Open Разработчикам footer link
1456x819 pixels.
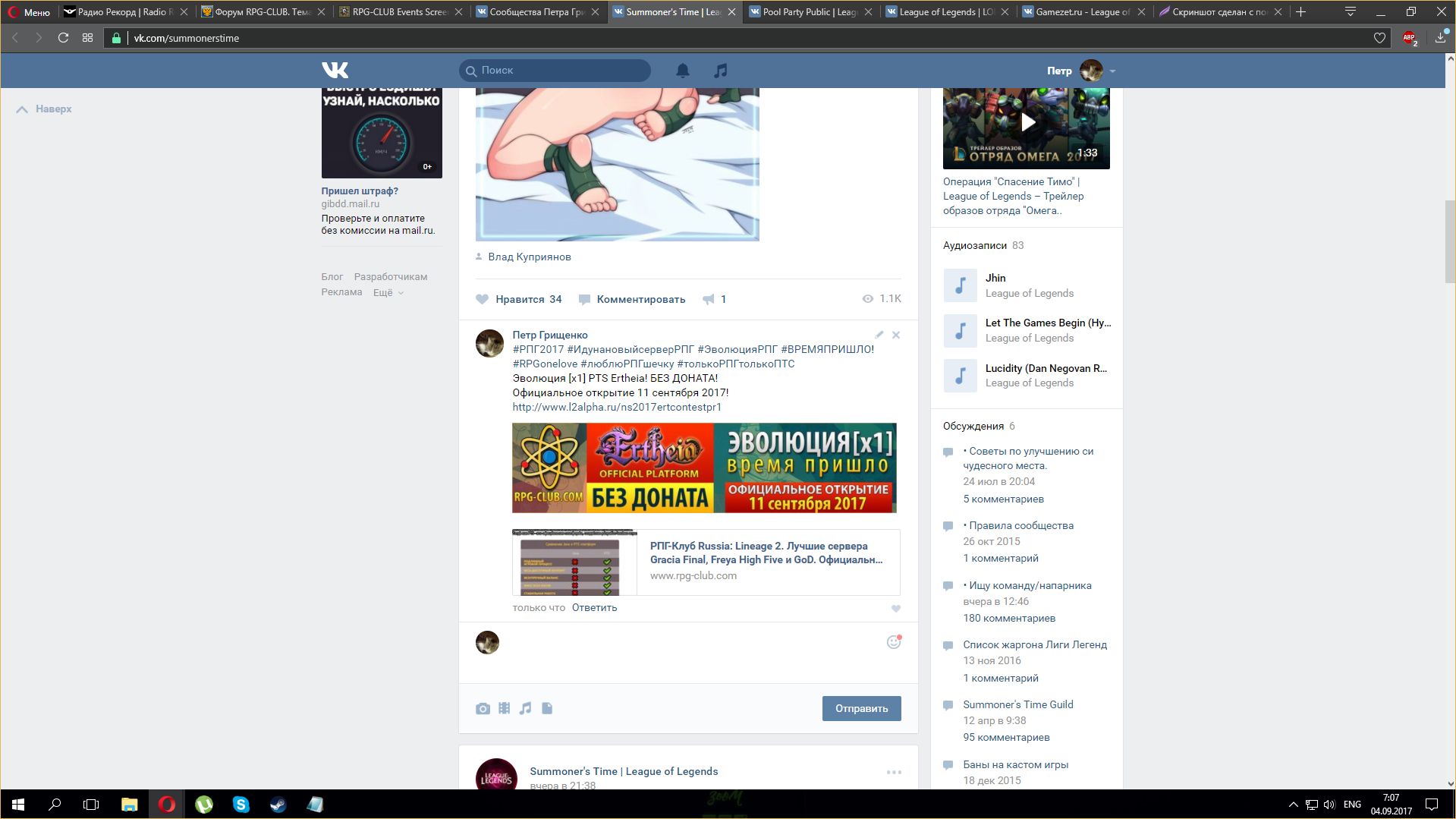pos(391,277)
